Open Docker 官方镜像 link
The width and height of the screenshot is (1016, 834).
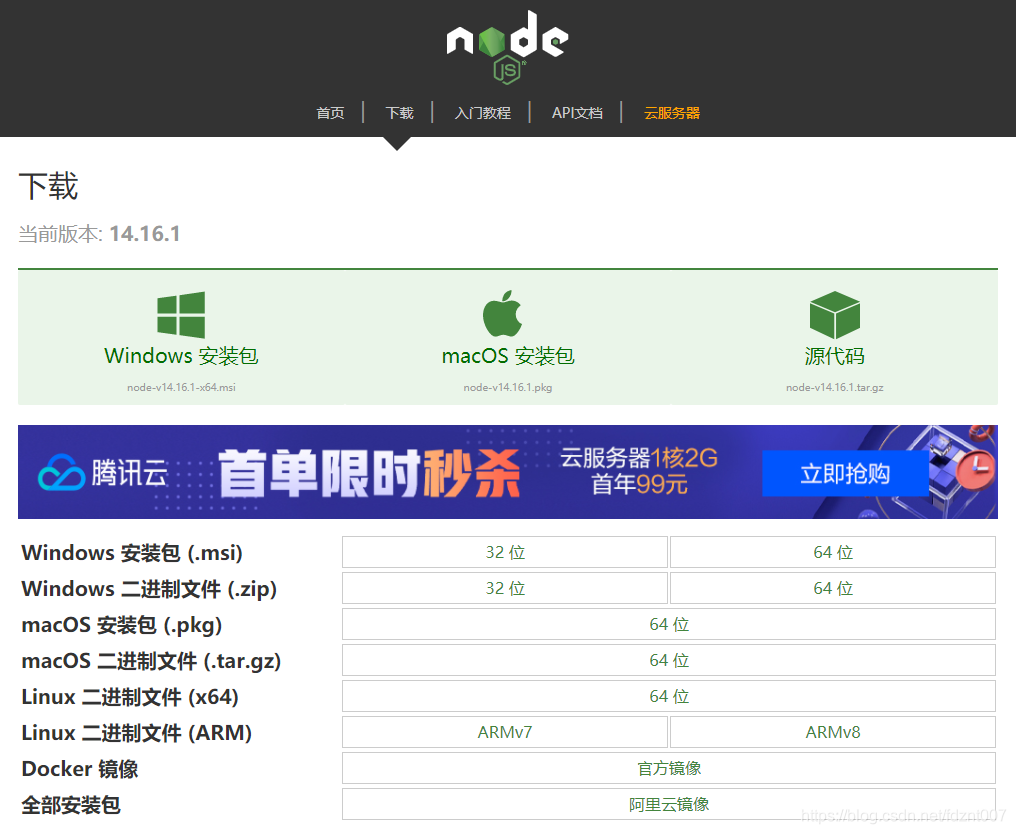(x=669, y=768)
